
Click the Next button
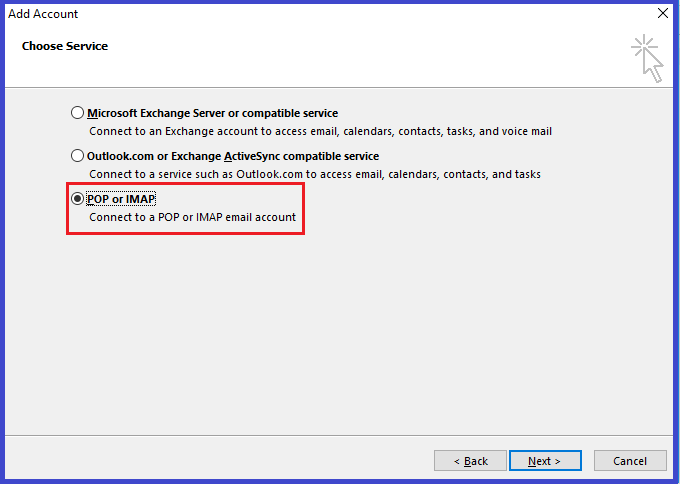(545, 461)
